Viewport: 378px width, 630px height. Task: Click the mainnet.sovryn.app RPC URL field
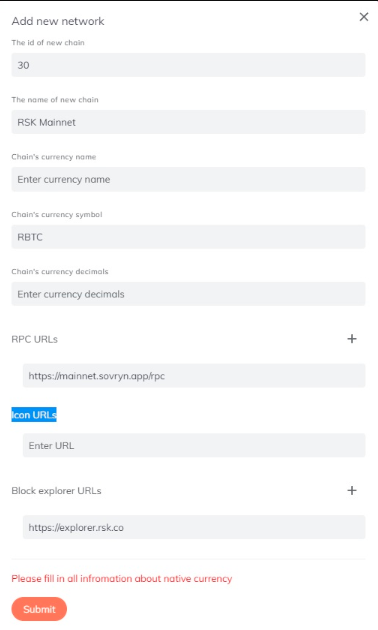194,376
